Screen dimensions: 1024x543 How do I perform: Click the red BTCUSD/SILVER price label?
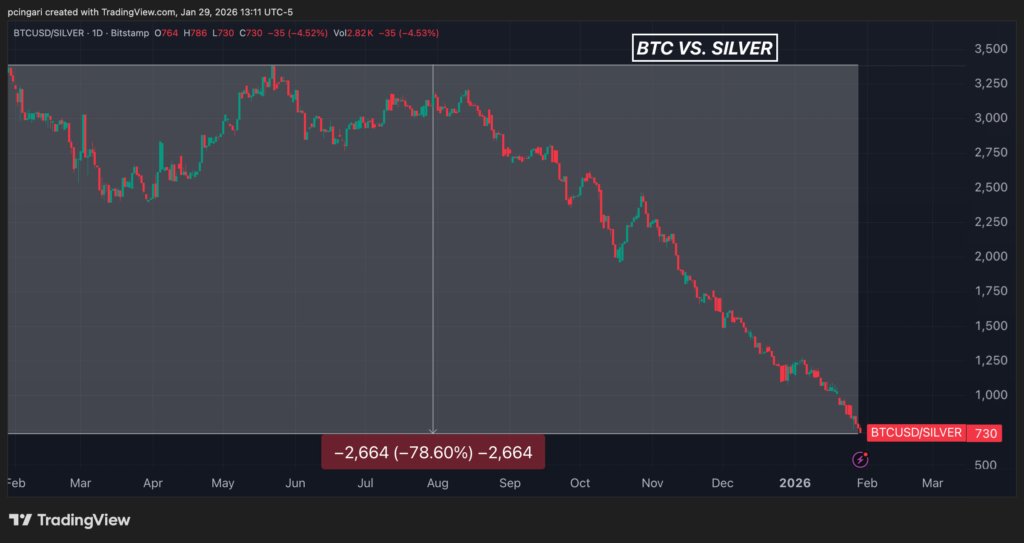(916, 433)
